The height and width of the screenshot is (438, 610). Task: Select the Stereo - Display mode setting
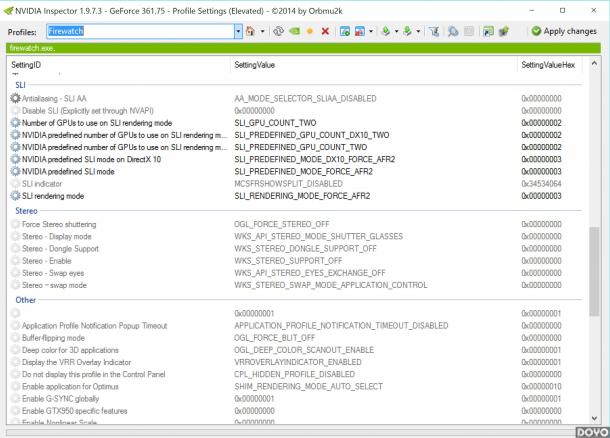click(x=56, y=237)
